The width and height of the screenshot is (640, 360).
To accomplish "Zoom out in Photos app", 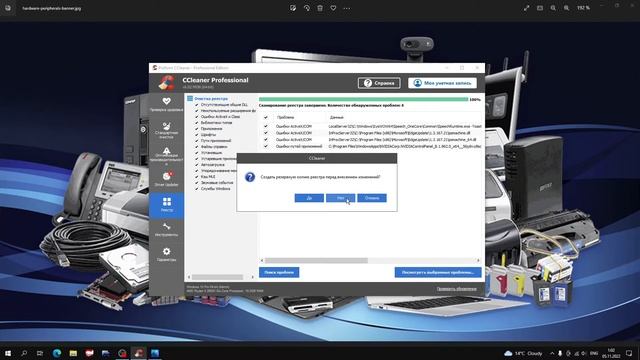I will 553,8.
